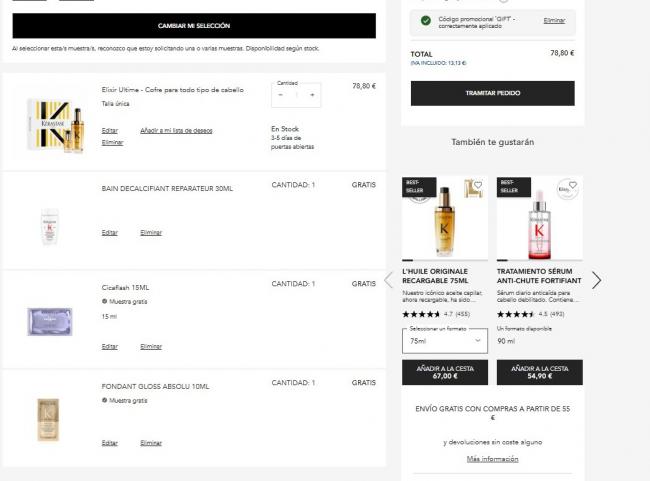Add L'Huile Originale to wishlist heart
650x481 pixels.
pyautogui.click(x=477, y=185)
